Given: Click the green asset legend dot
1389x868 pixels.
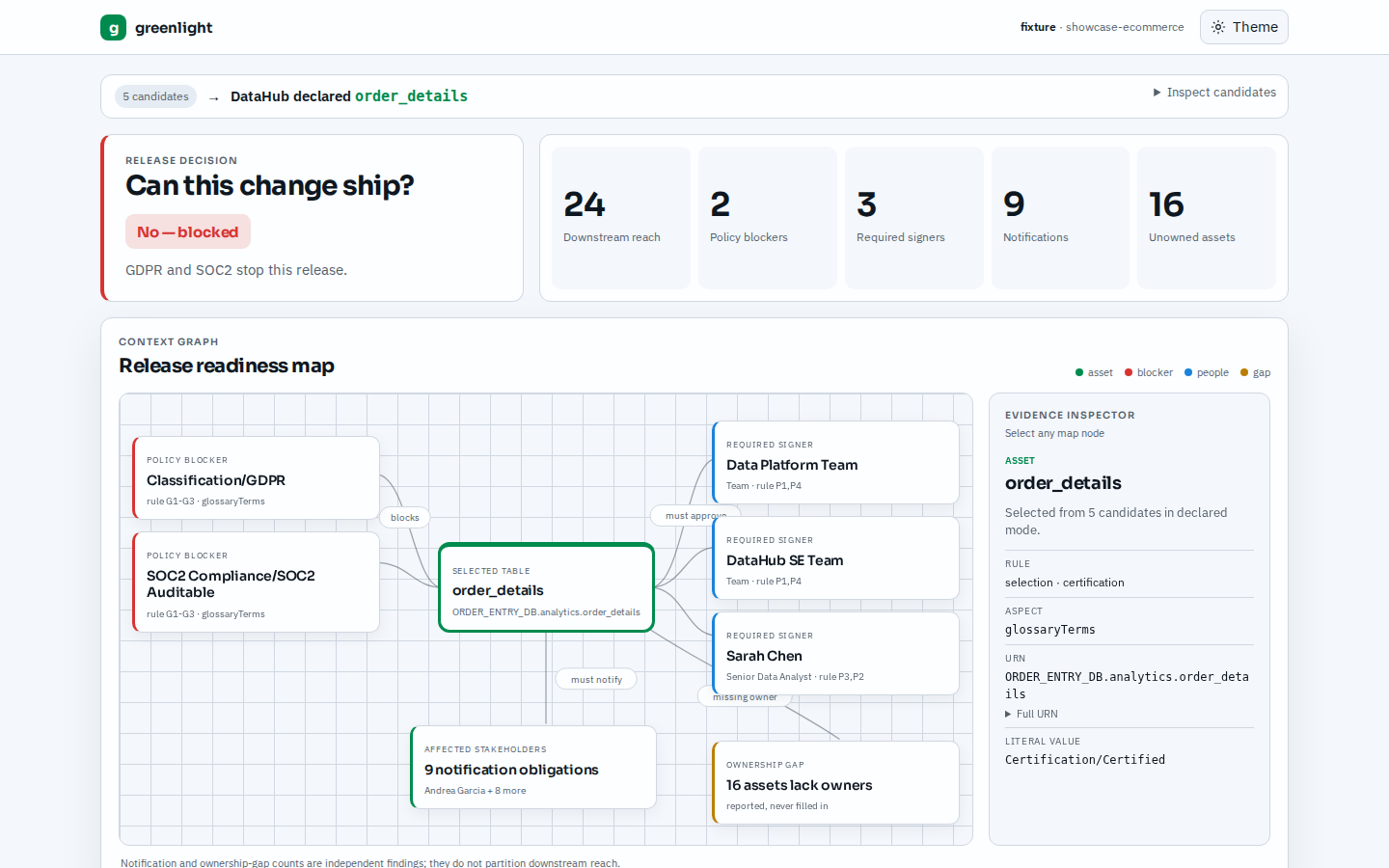Looking at the screenshot, I should pos(1079,372).
